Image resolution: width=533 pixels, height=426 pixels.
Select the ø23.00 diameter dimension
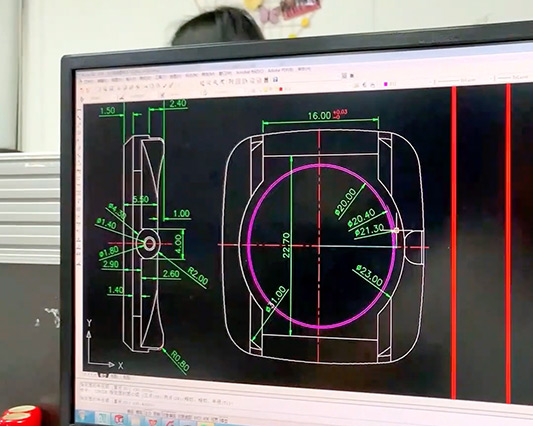(369, 276)
